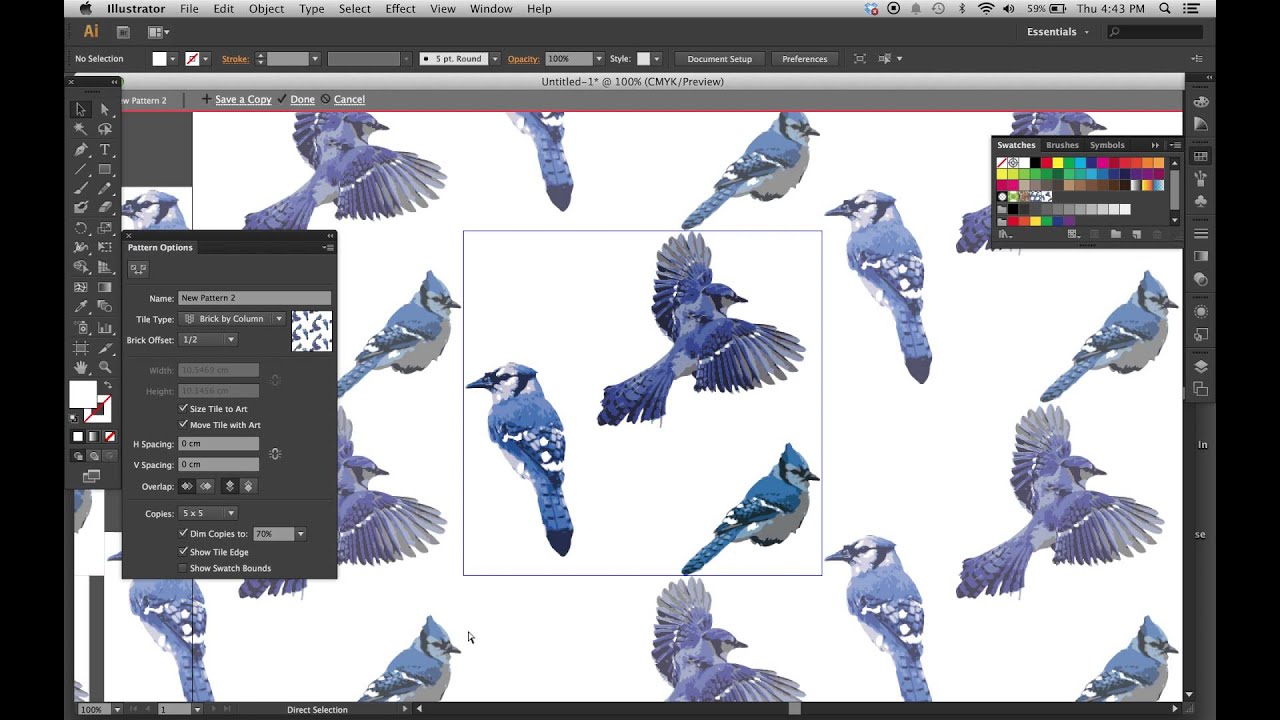
Task: Enable Show Swatch Bounds
Action: pos(183,568)
